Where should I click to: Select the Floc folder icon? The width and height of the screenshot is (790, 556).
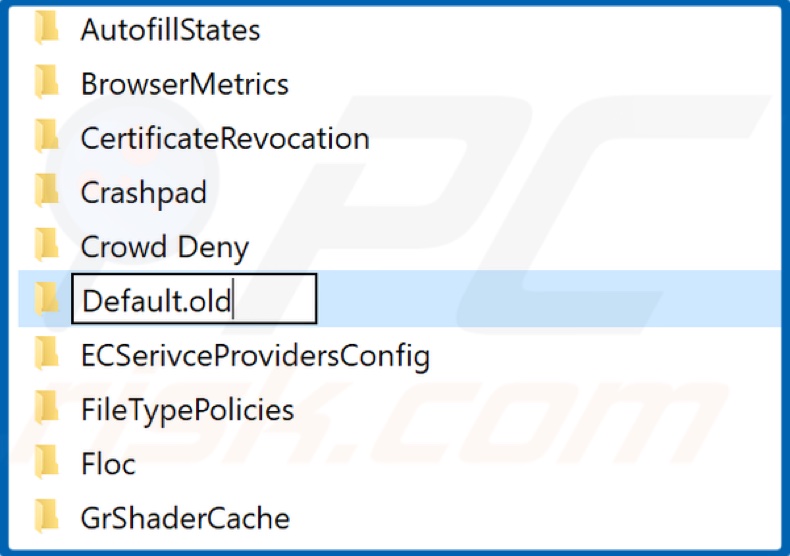pyautogui.click(x=47, y=462)
